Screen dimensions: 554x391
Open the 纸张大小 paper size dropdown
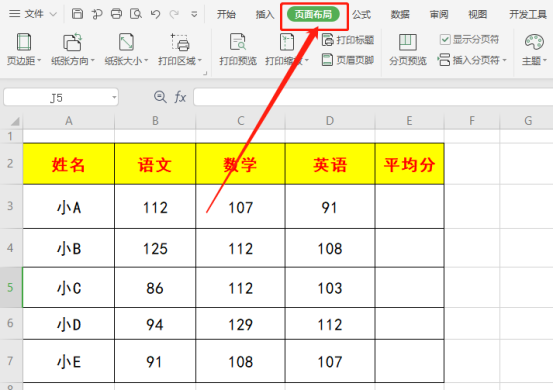tap(126, 49)
